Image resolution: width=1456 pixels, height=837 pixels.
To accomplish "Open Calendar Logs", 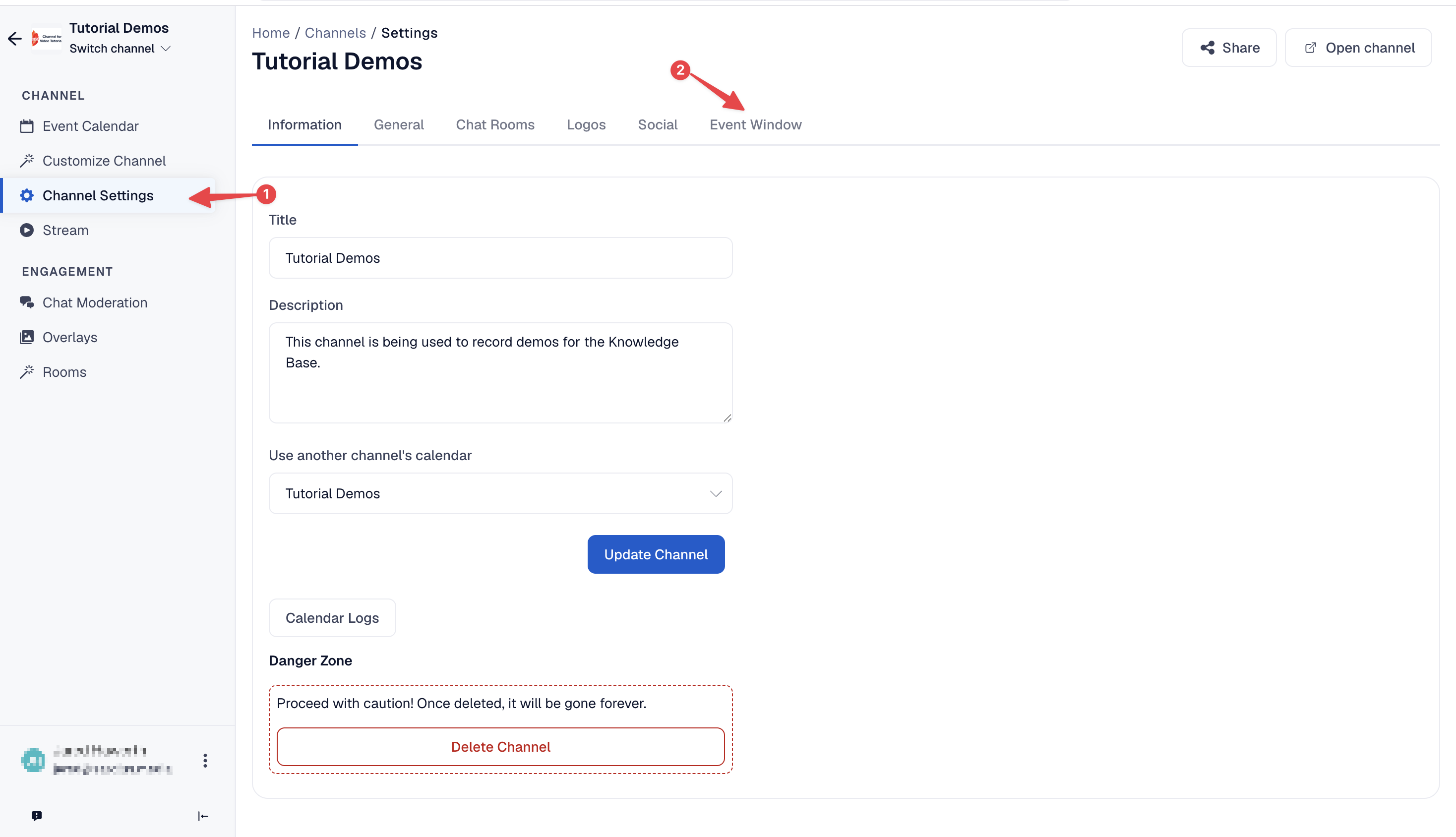I will [332, 618].
